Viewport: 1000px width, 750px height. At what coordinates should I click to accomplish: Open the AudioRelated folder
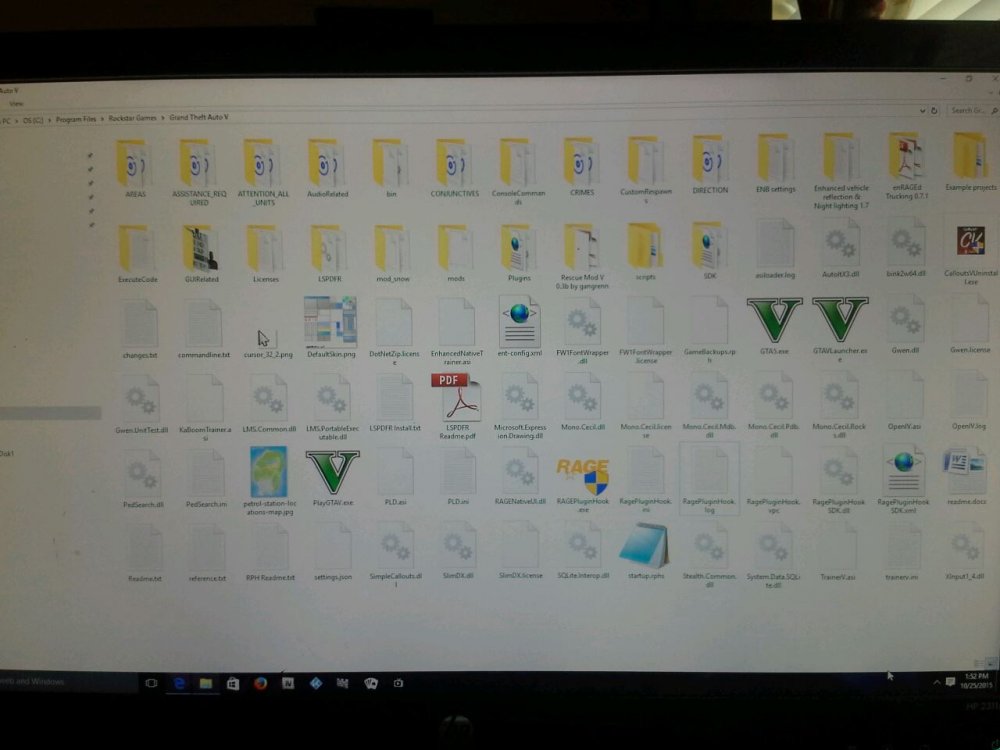click(327, 168)
